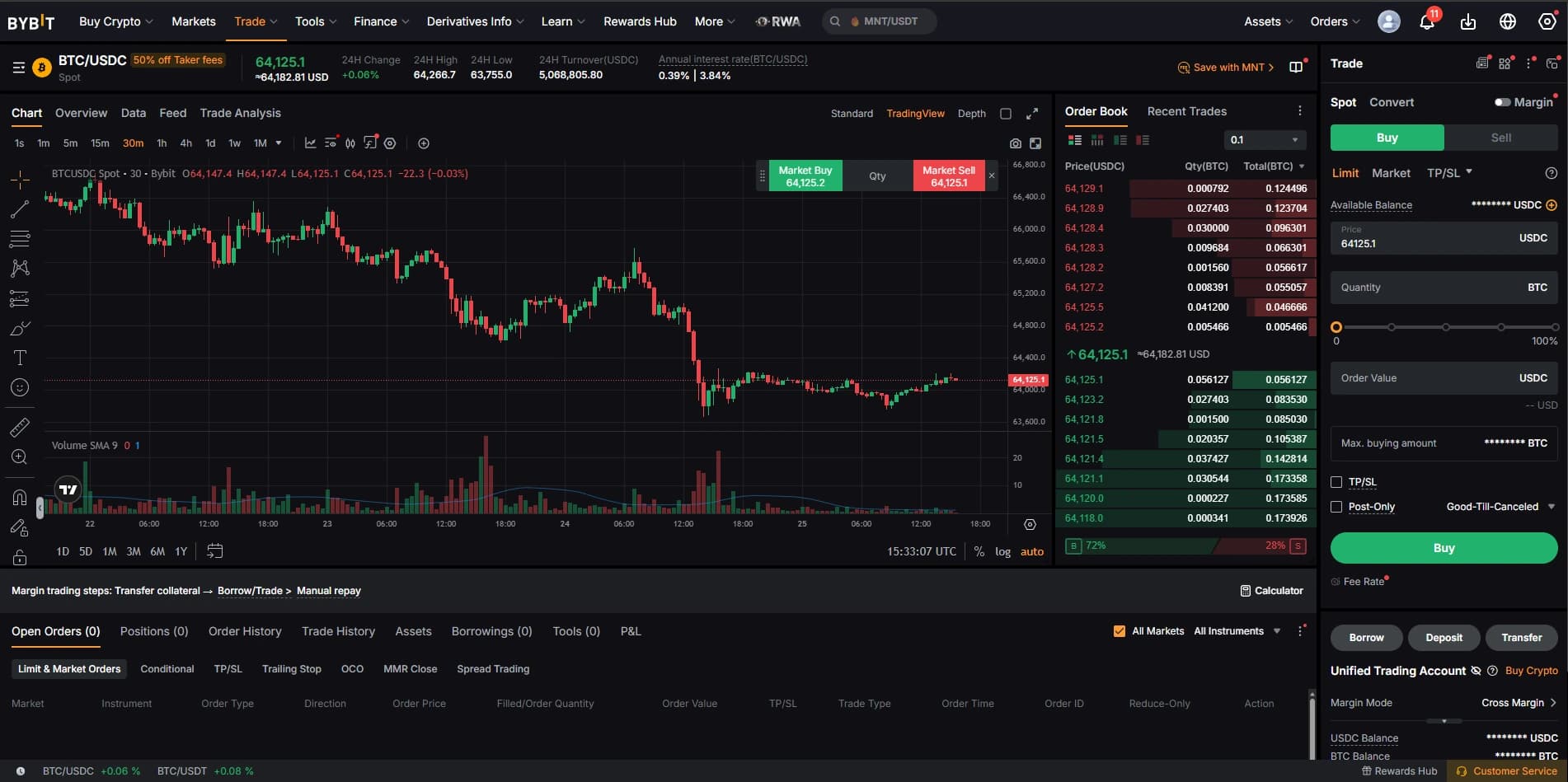Click the Borrow button
Image resolution: width=1568 pixels, height=782 pixels.
[x=1366, y=638]
